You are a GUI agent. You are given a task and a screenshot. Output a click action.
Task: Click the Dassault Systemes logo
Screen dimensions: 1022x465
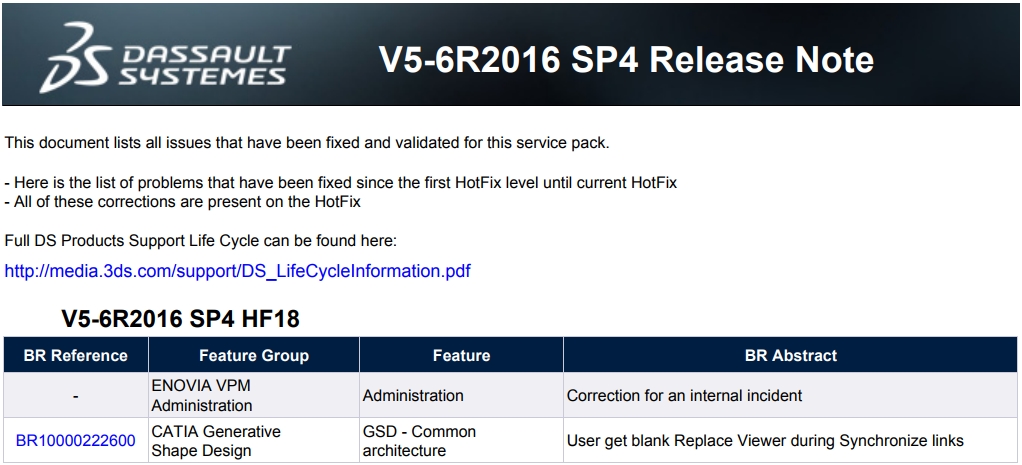165,57
